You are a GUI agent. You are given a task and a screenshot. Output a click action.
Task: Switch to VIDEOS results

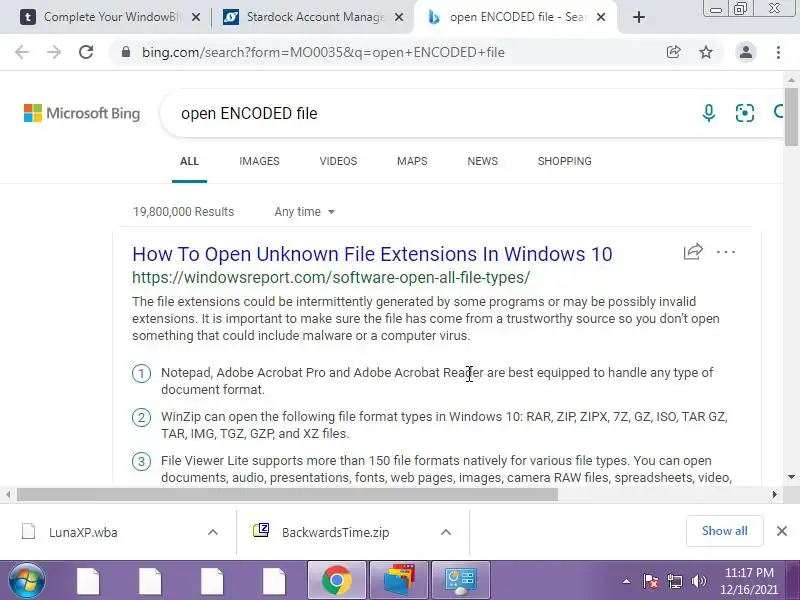tap(338, 161)
